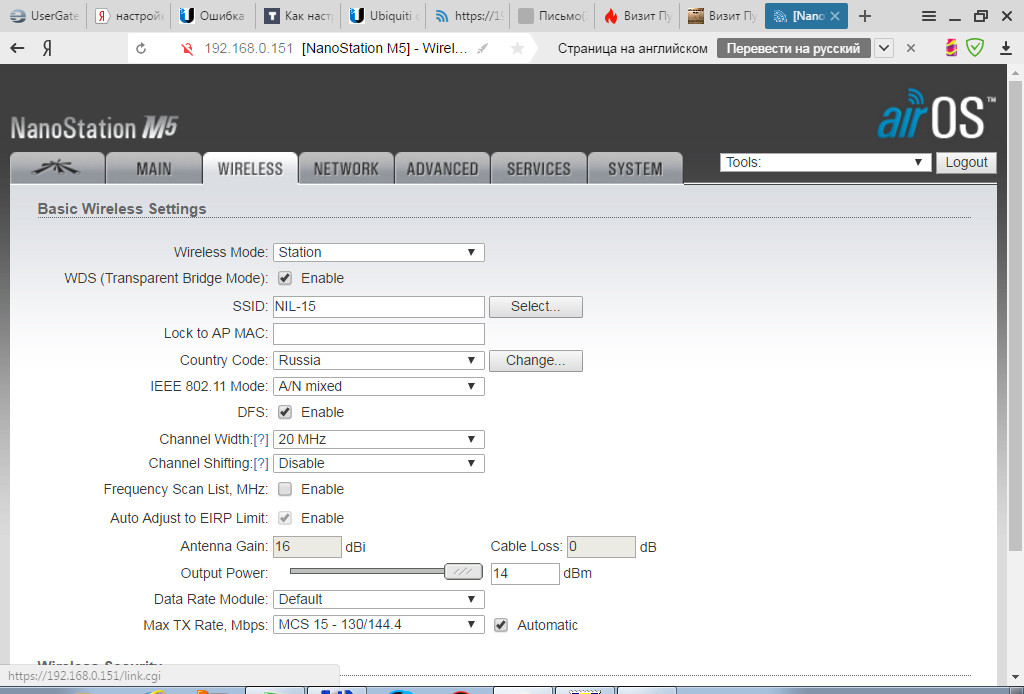Close the NanoStation browser tab
Image resolution: width=1024 pixels, height=694 pixels.
click(835, 16)
